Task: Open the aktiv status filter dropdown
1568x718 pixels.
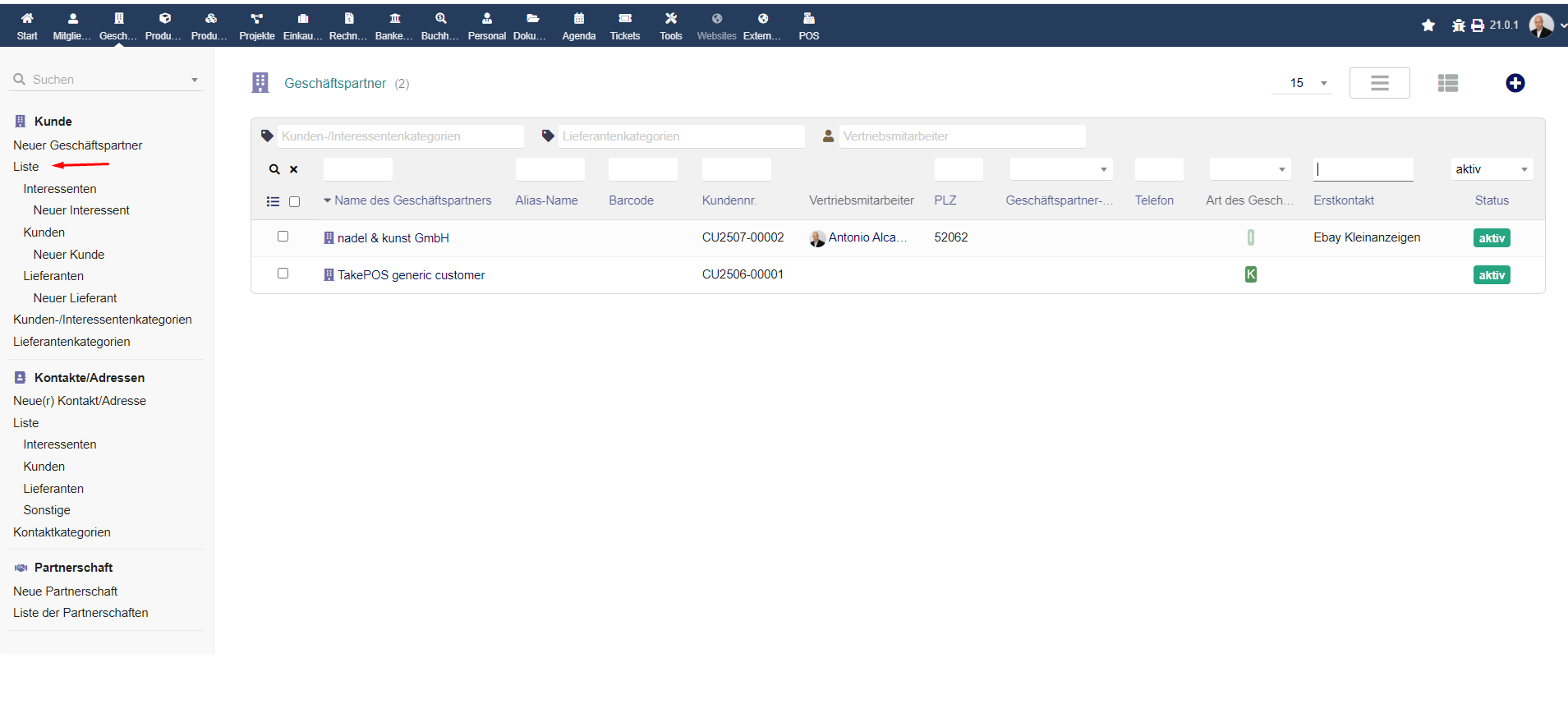Action: click(1491, 169)
